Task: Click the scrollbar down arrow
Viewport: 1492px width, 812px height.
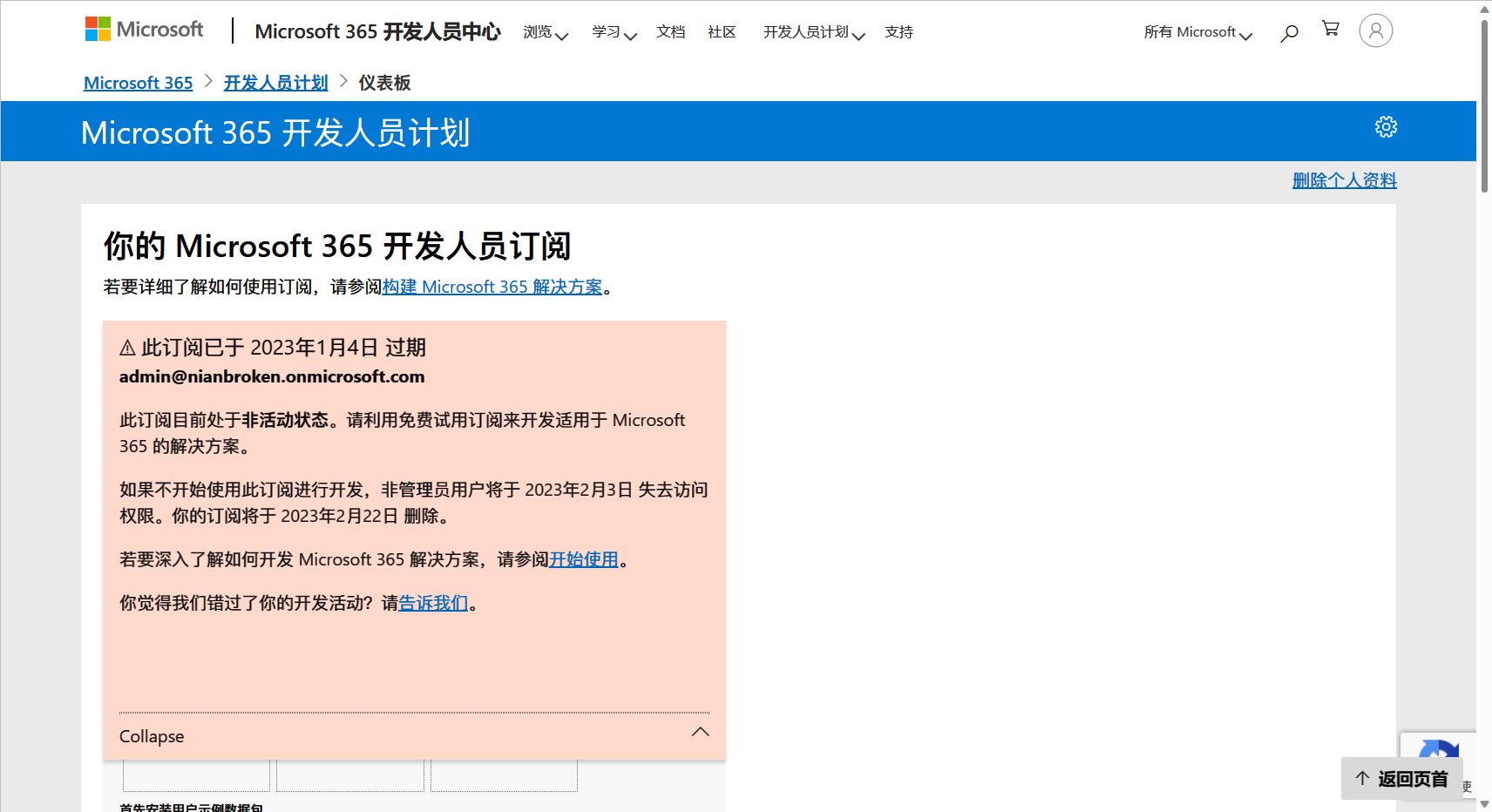Action: [x=1484, y=803]
